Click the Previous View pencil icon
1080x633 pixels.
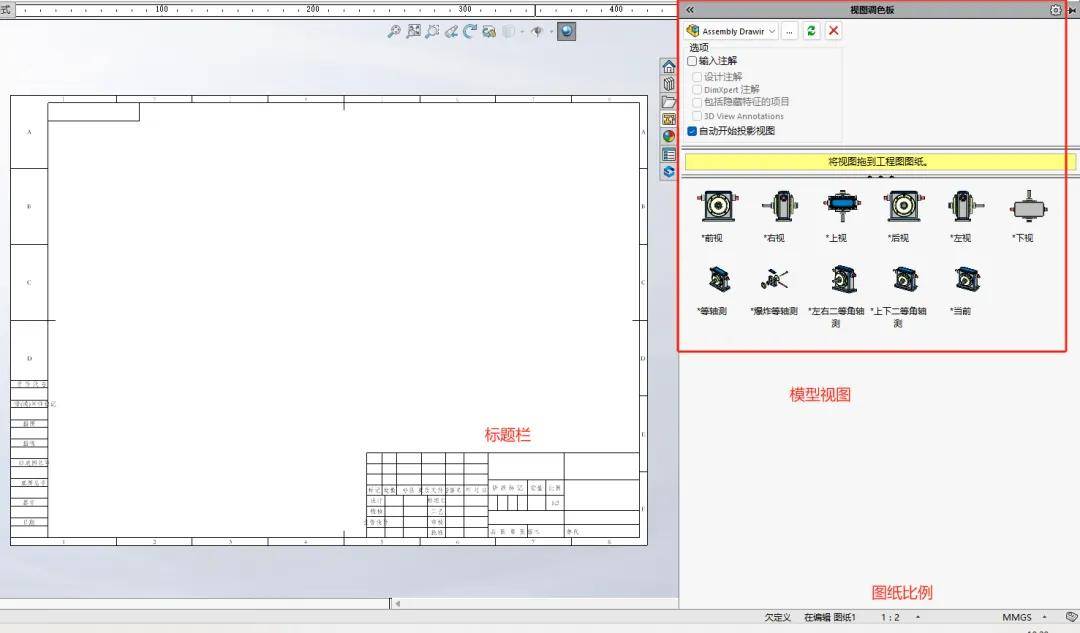[x=451, y=31]
